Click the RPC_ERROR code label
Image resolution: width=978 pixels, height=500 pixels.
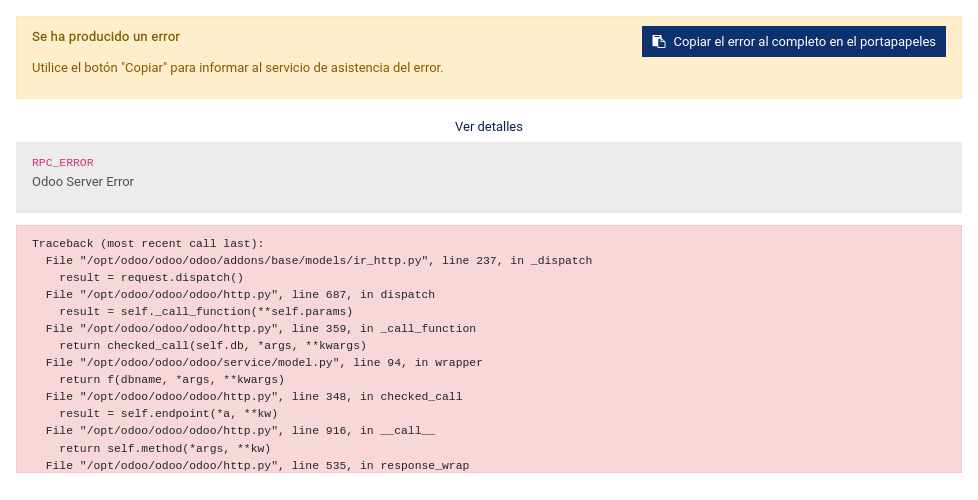[63, 163]
